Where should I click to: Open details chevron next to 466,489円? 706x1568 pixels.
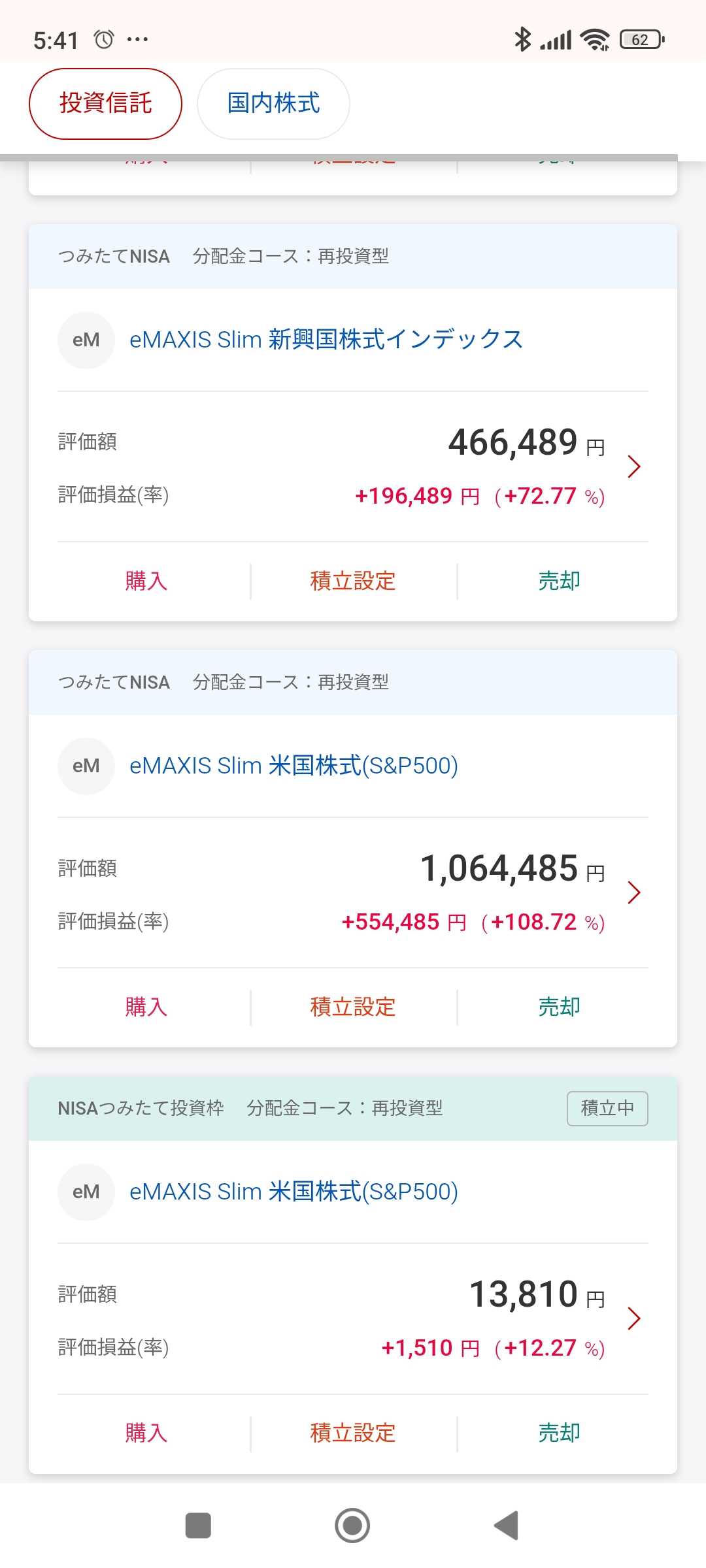633,466
